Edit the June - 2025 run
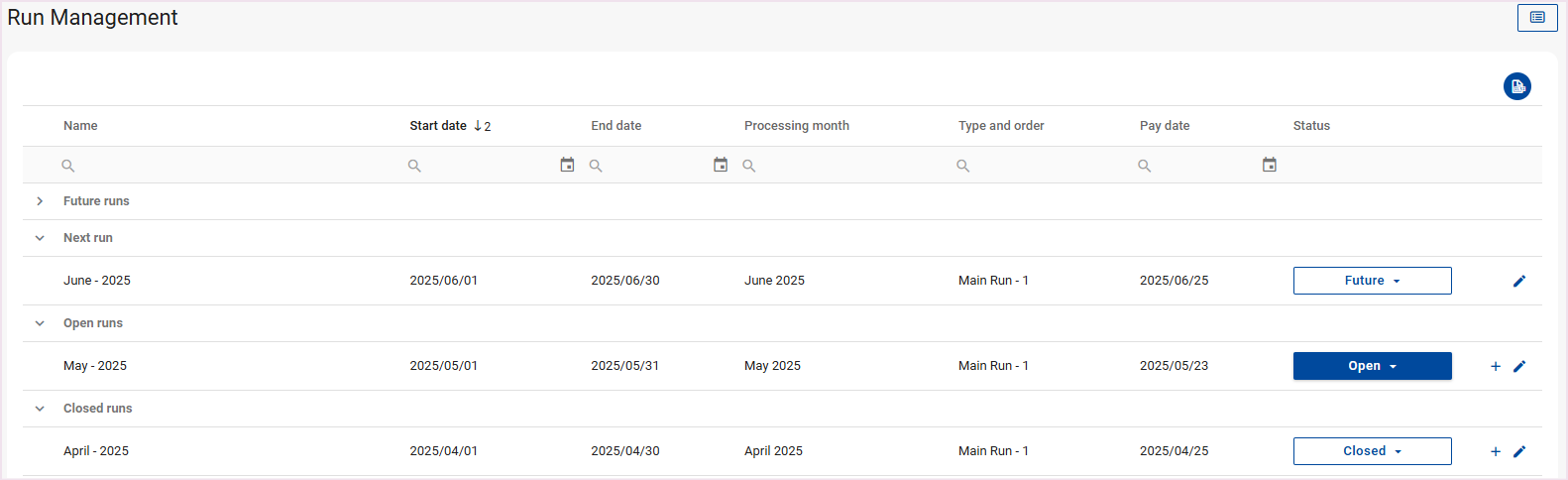Image resolution: width=1568 pixels, height=480 pixels. [1518, 281]
